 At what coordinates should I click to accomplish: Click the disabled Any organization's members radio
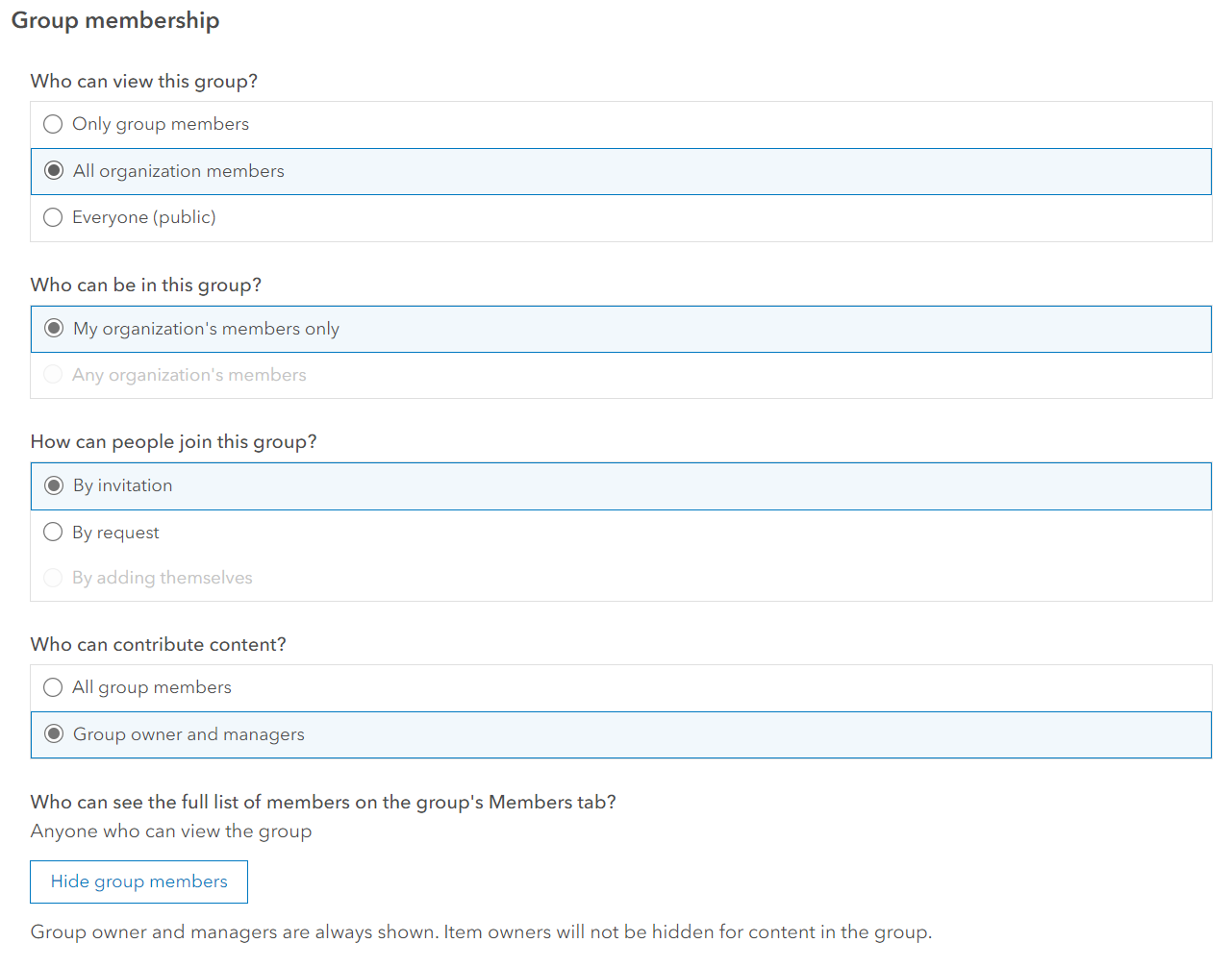[53, 374]
